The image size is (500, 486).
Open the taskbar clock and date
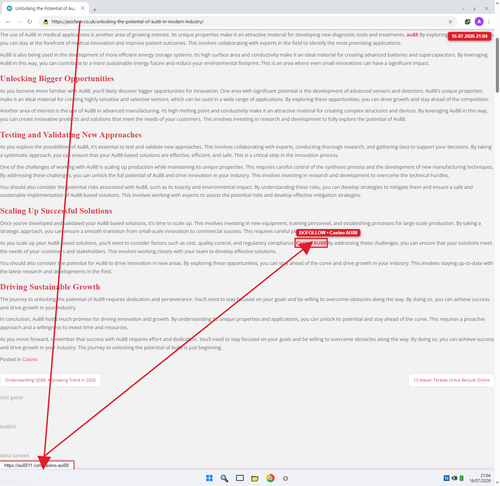point(480,478)
